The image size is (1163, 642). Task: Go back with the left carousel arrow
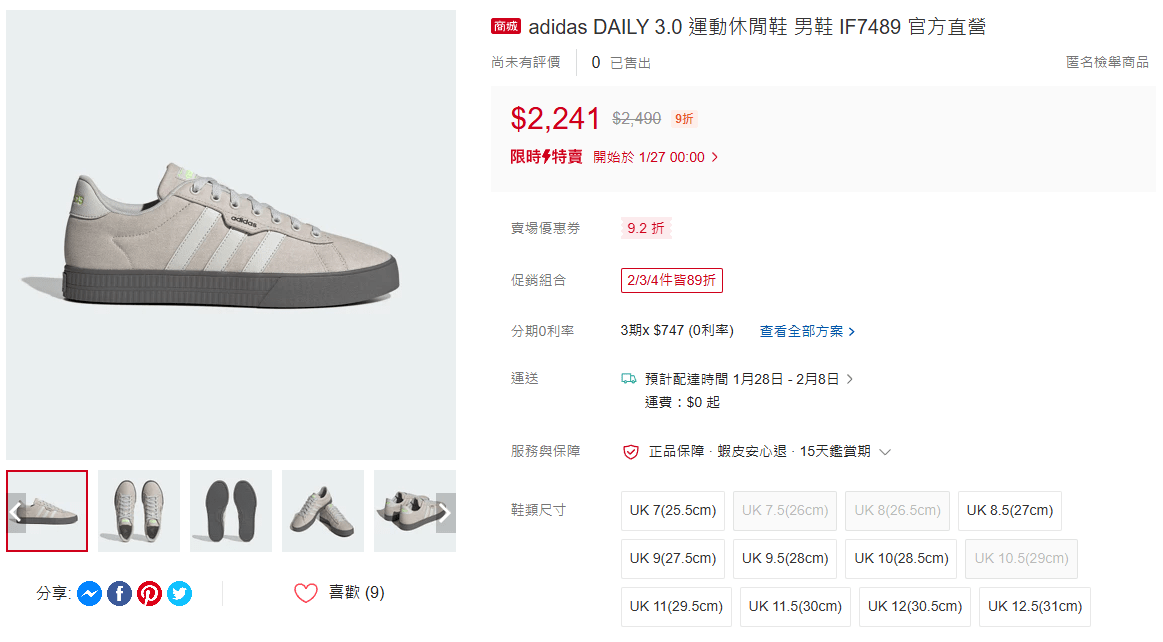(14, 513)
